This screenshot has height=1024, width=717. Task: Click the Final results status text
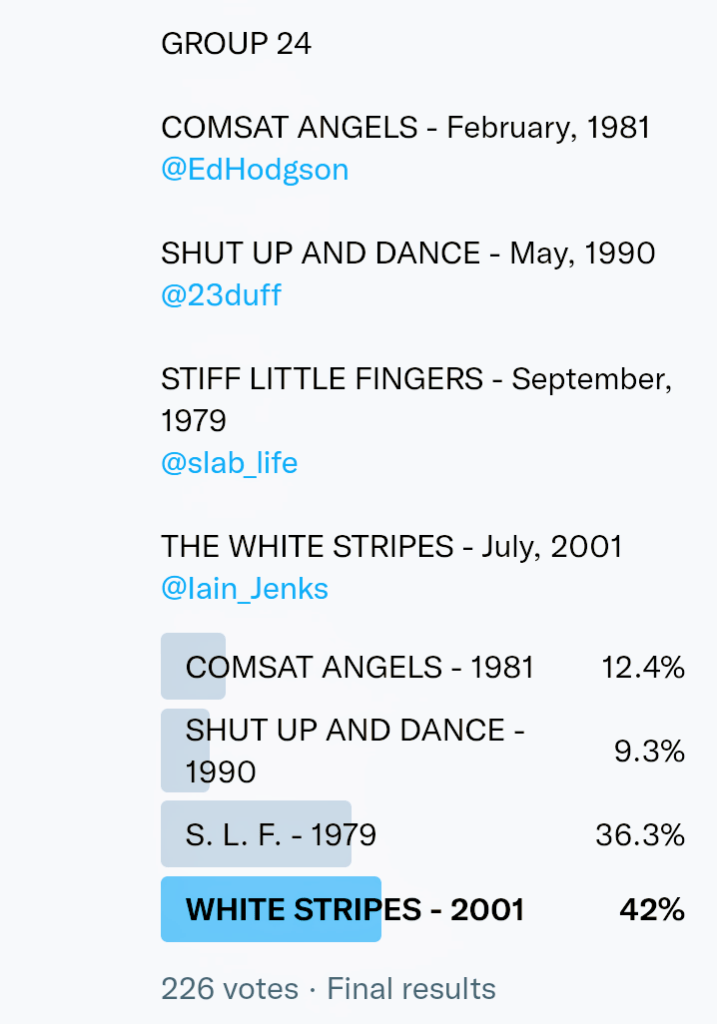coord(411,989)
